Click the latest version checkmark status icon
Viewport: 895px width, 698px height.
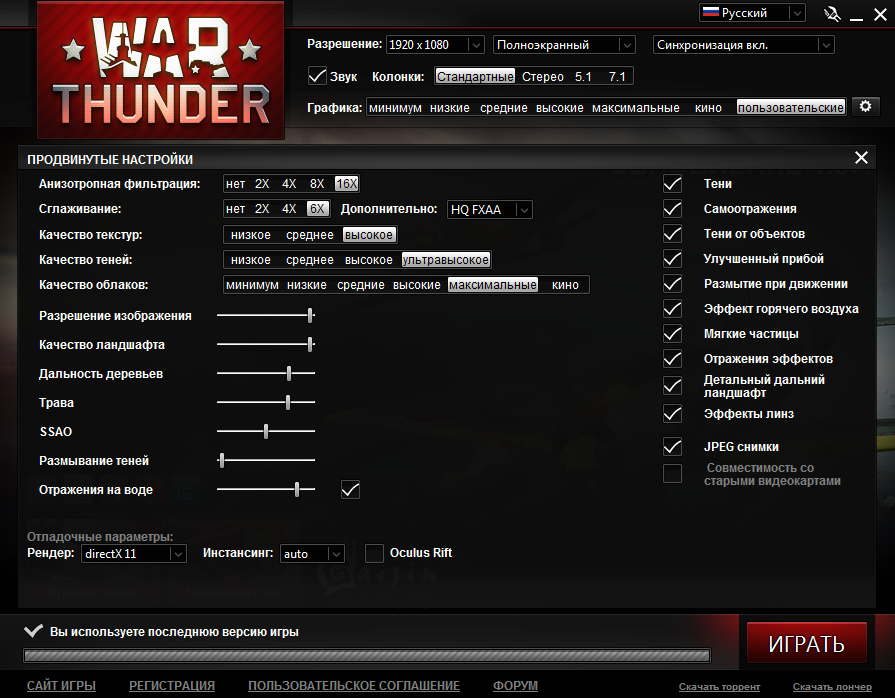pyautogui.click(x=34, y=631)
